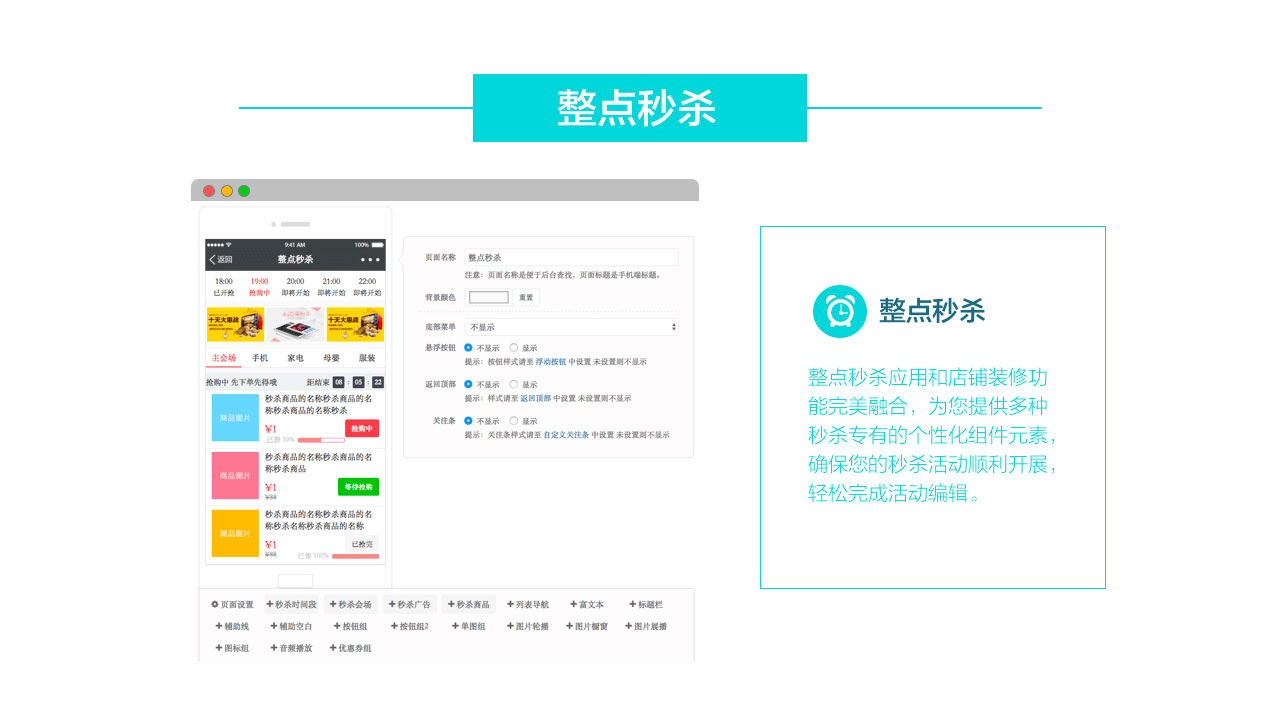Click the 已售 100% progress bar

tap(355, 556)
